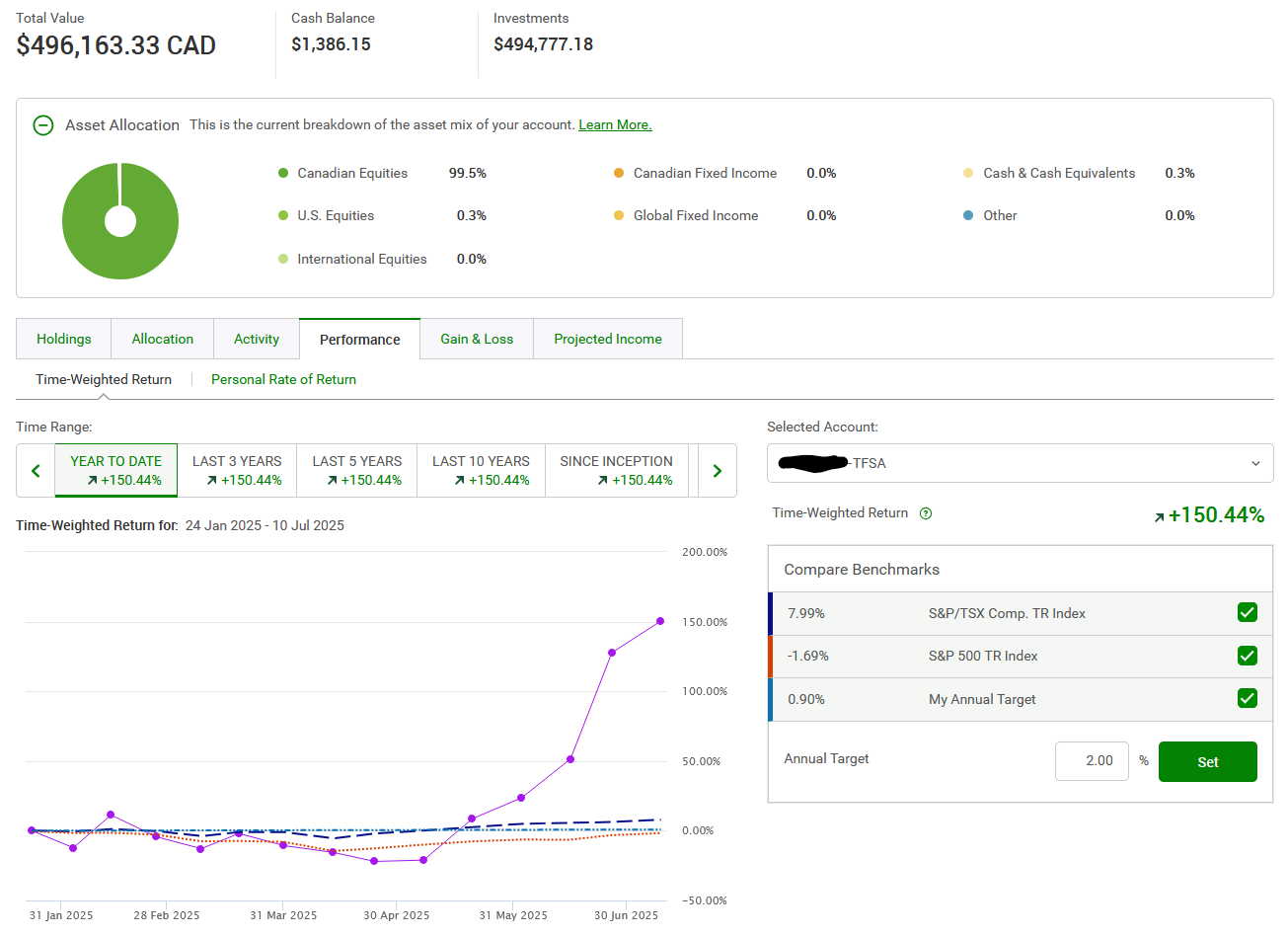Switch to the Allocation tab
Image resolution: width=1288 pixels, height=936 pixels.
pyautogui.click(x=163, y=339)
